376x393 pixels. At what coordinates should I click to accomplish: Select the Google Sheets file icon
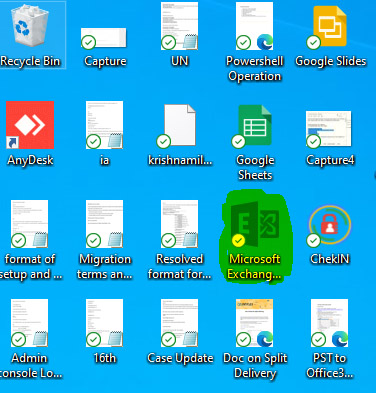(x=253, y=126)
